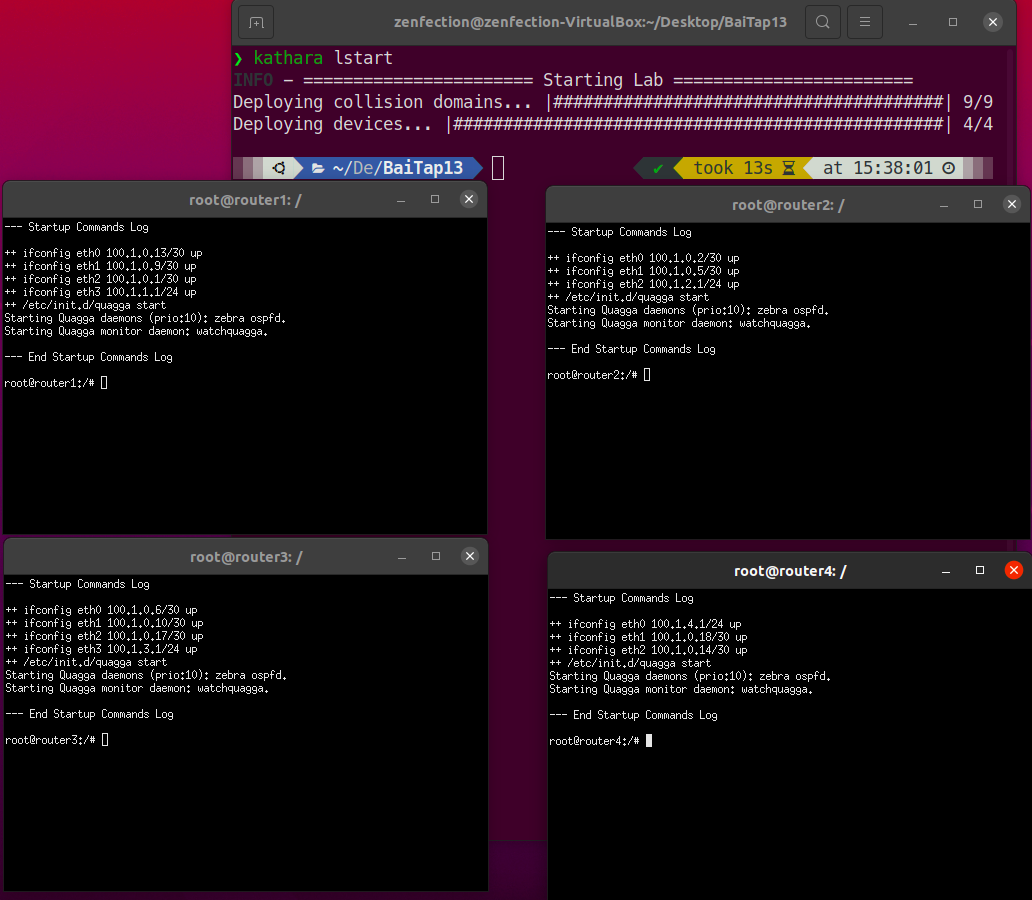This screenshot has width=1032, height=900.
Task: Click the 'root@router4:/#' prompt
Action: (x=594, y=741)
